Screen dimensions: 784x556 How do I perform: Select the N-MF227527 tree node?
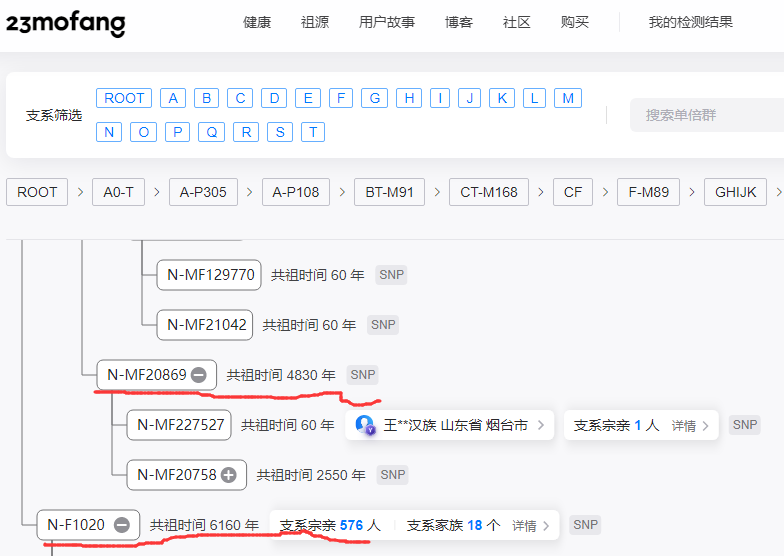pos(179,424)
